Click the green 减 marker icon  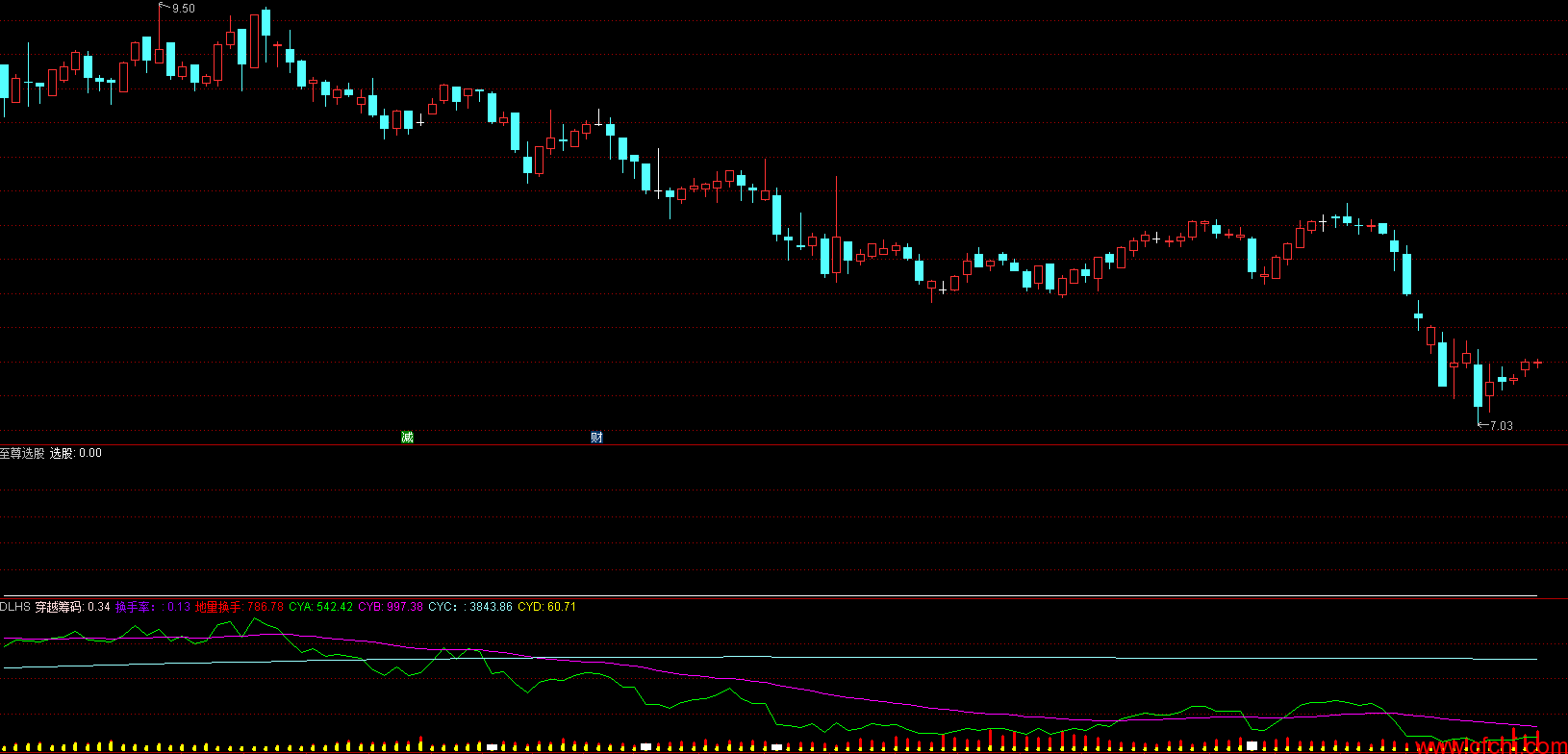point(408,438)
